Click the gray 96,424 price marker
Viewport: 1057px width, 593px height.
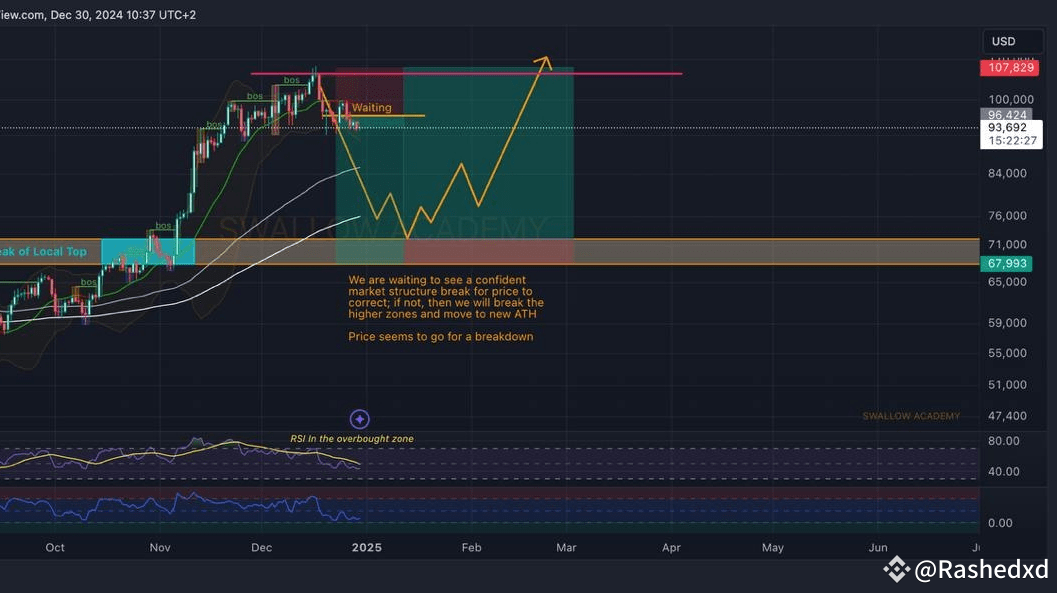[1010, 115]
